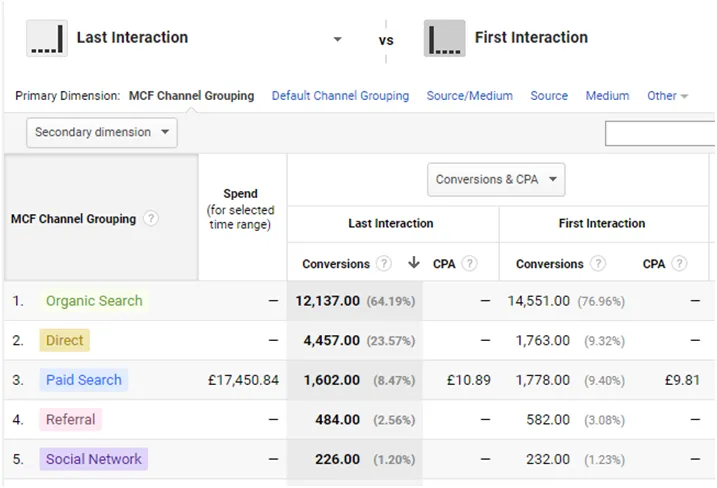Click help icon next to Last Interaction Conversions
The width and height of the screenshot is (717, 488).
click(384, 264)
